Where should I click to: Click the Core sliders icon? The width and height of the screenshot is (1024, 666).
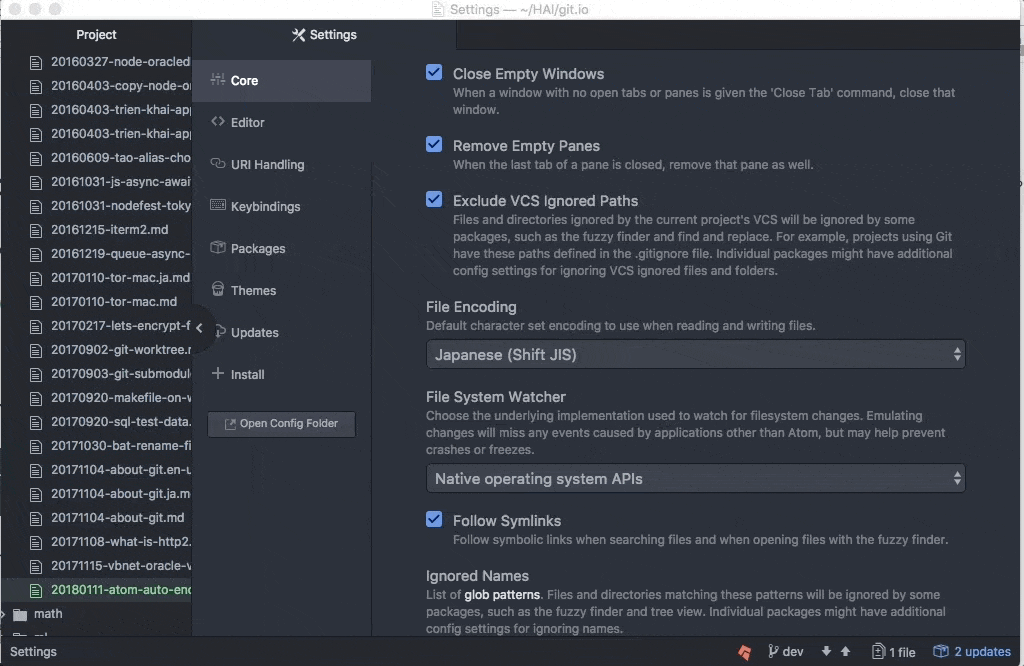click(217, 80)
